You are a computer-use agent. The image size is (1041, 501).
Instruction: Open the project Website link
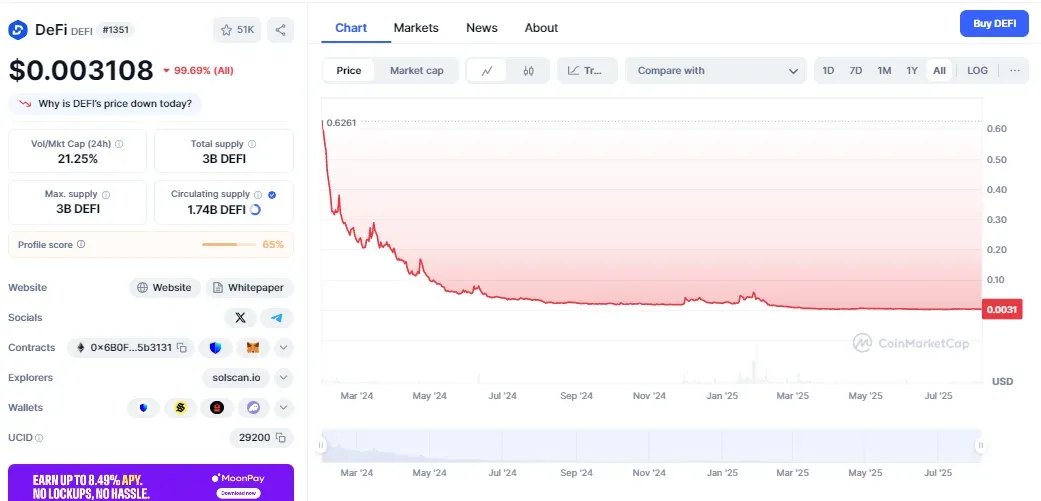click(x=165, y=287)
